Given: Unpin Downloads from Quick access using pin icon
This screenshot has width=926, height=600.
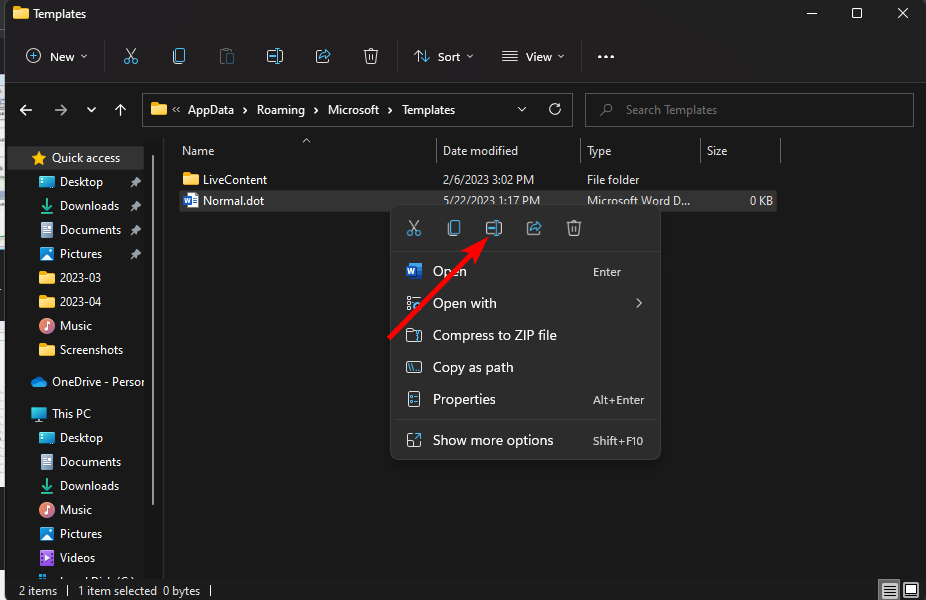Looking at the screenshot, I should point(136,206).
